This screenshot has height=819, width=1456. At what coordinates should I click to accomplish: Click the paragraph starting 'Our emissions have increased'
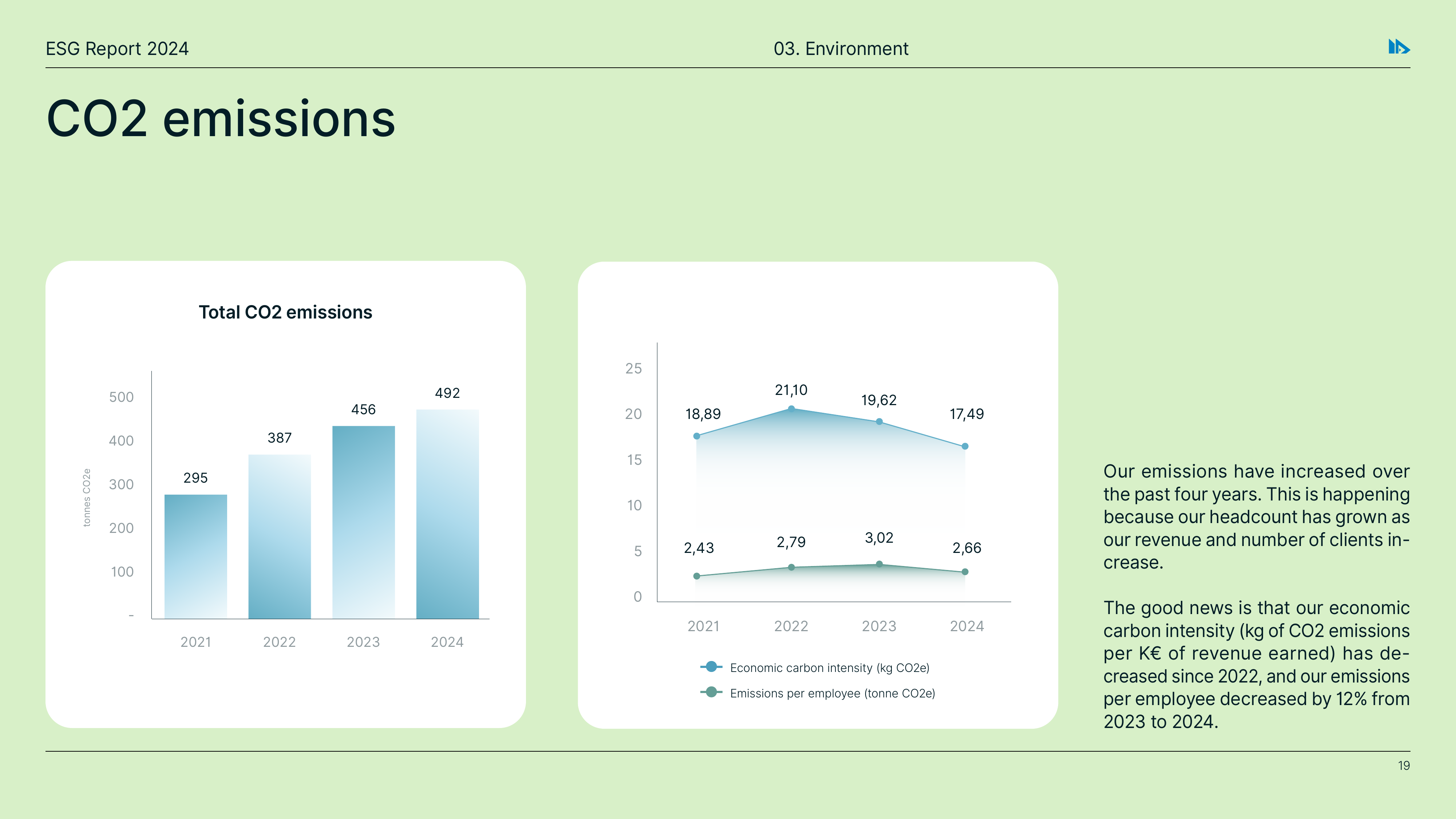(1257, 517)
